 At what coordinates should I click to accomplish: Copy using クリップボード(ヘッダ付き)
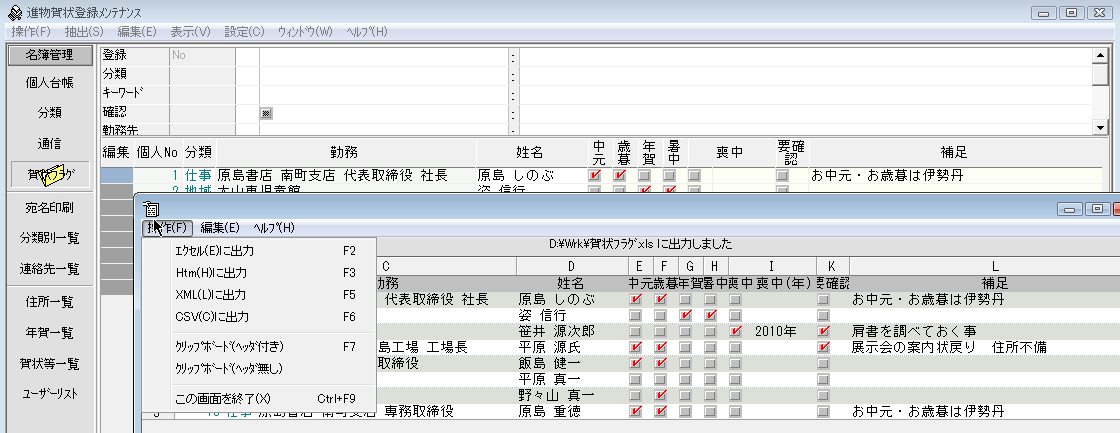(x=230, y=347)
